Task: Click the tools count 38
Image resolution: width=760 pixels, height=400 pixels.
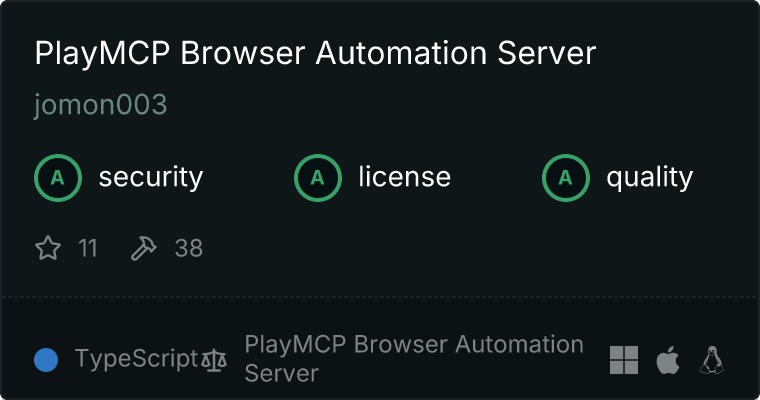Action: (189, 248)
